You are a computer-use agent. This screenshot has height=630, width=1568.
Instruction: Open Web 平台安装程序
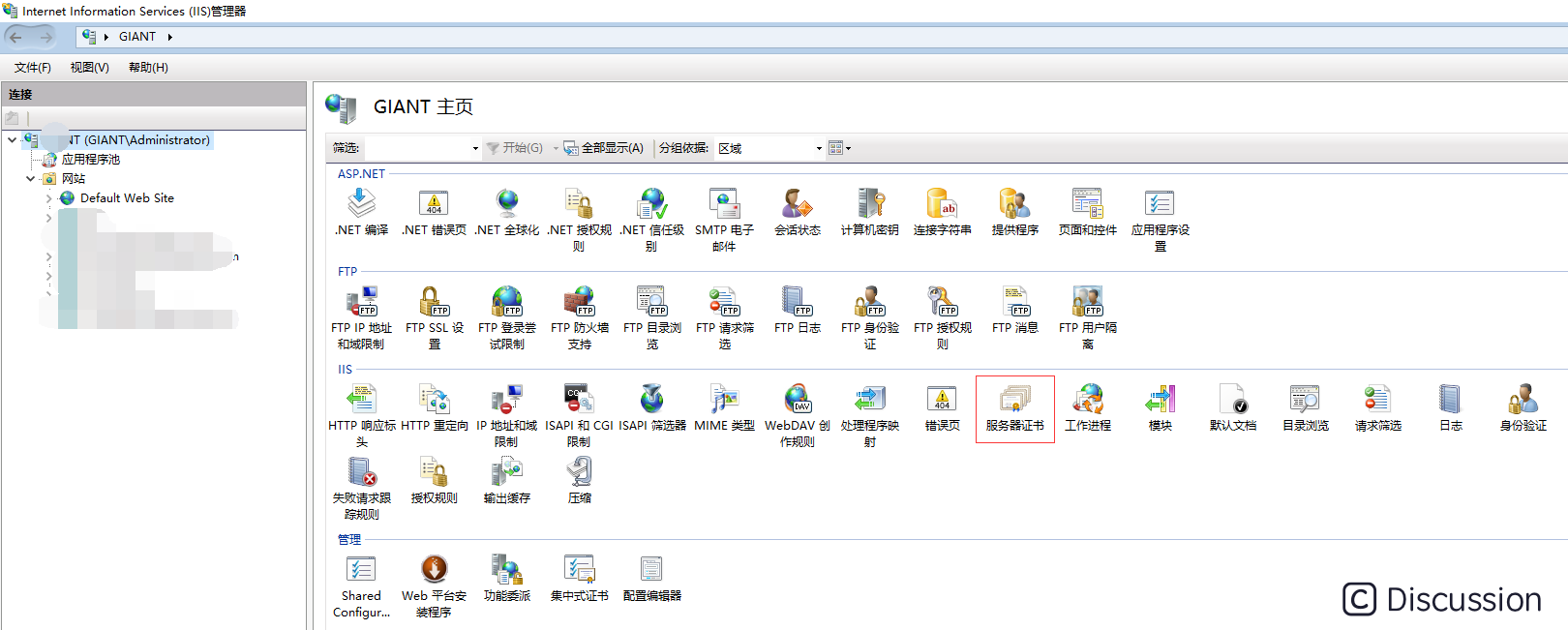point(434,585)
